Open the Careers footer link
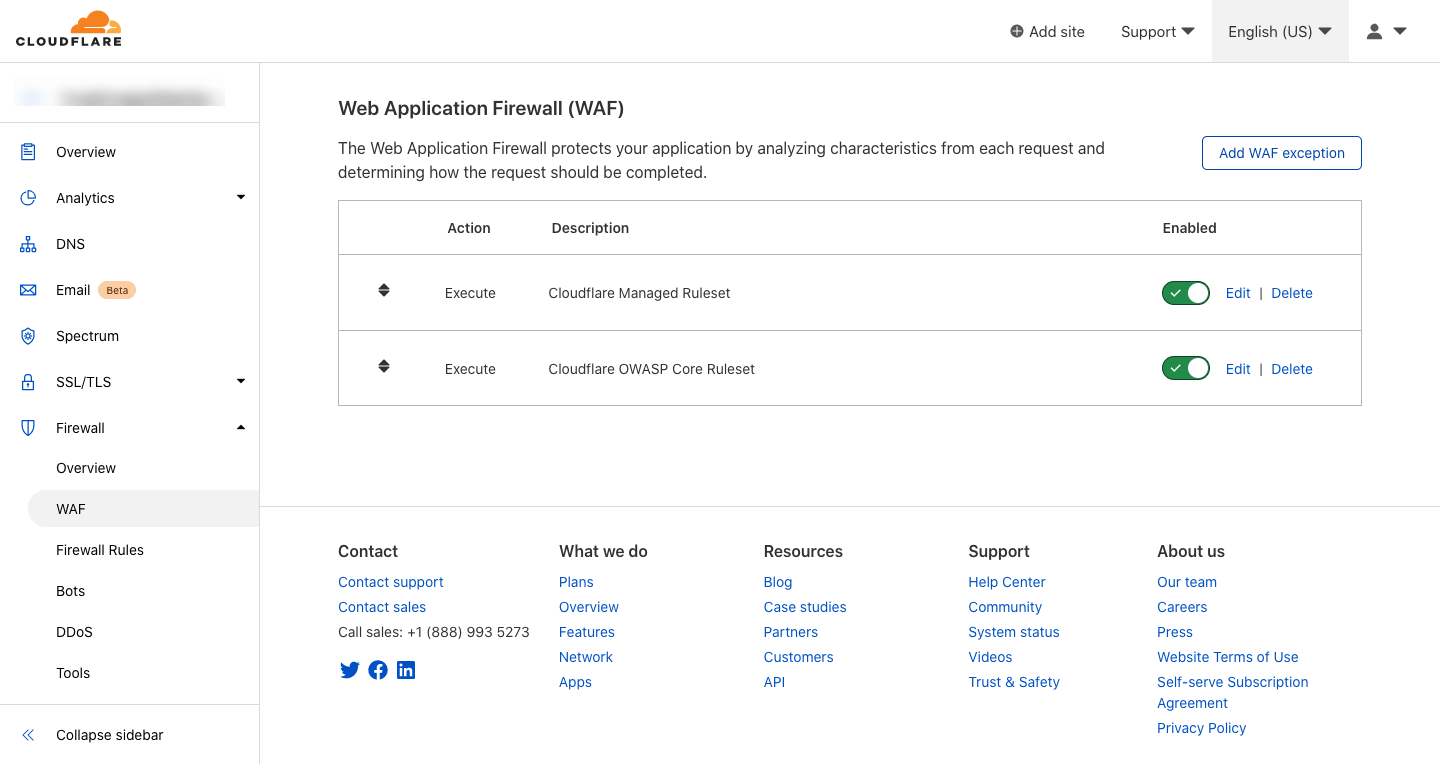The width and height of the screenshot is (1440, 764). click(1182, 607)
